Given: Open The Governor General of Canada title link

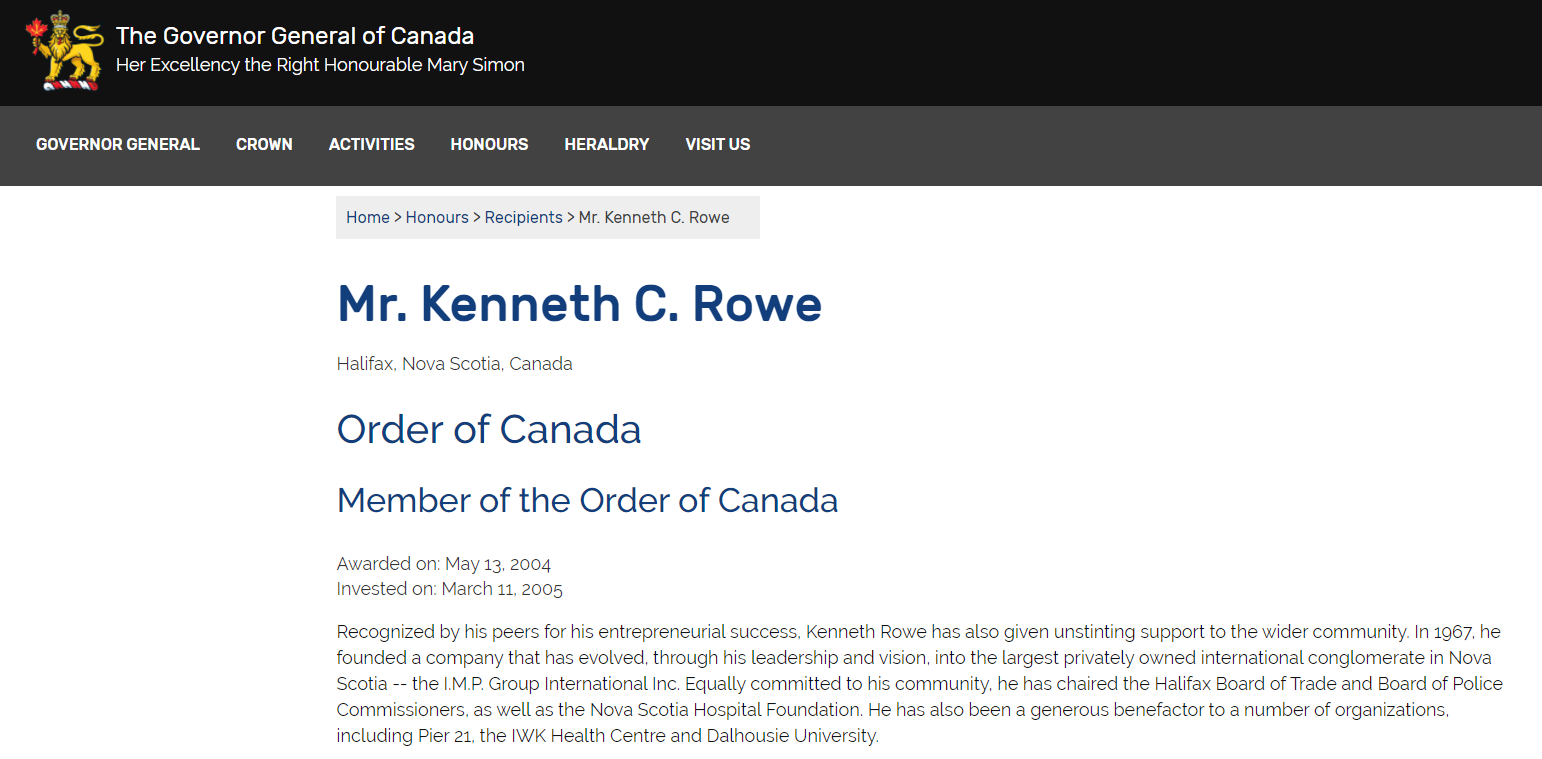Looking at the screenshot, I should click(295, 36).
